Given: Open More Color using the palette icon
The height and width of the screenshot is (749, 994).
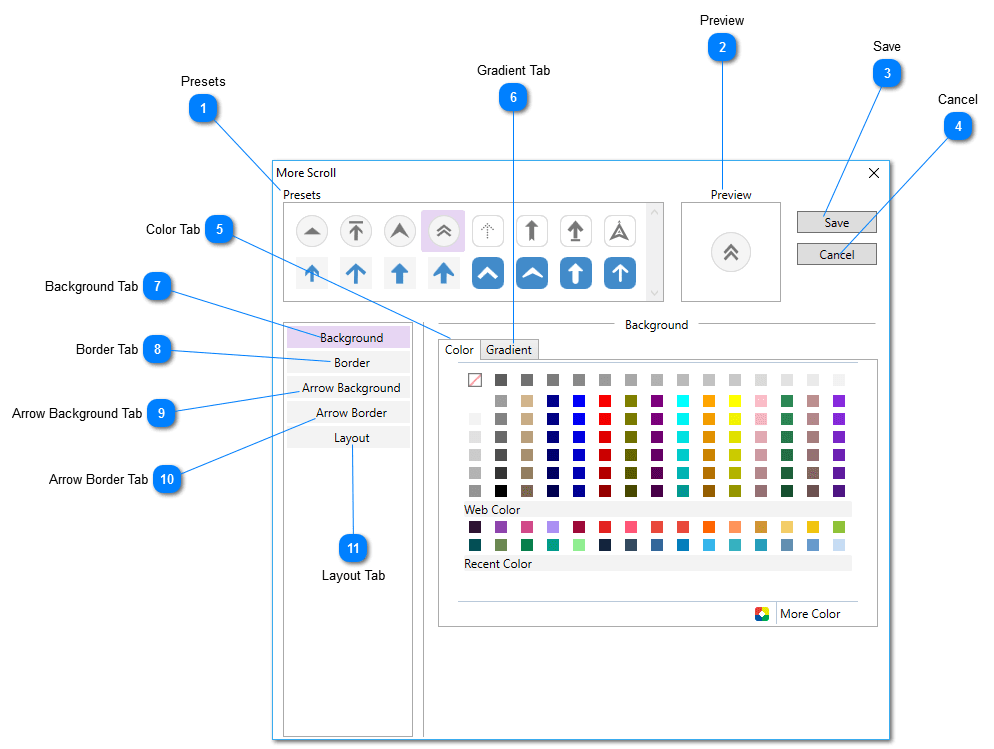Looking at the screenshot, I should pos(763,613).
